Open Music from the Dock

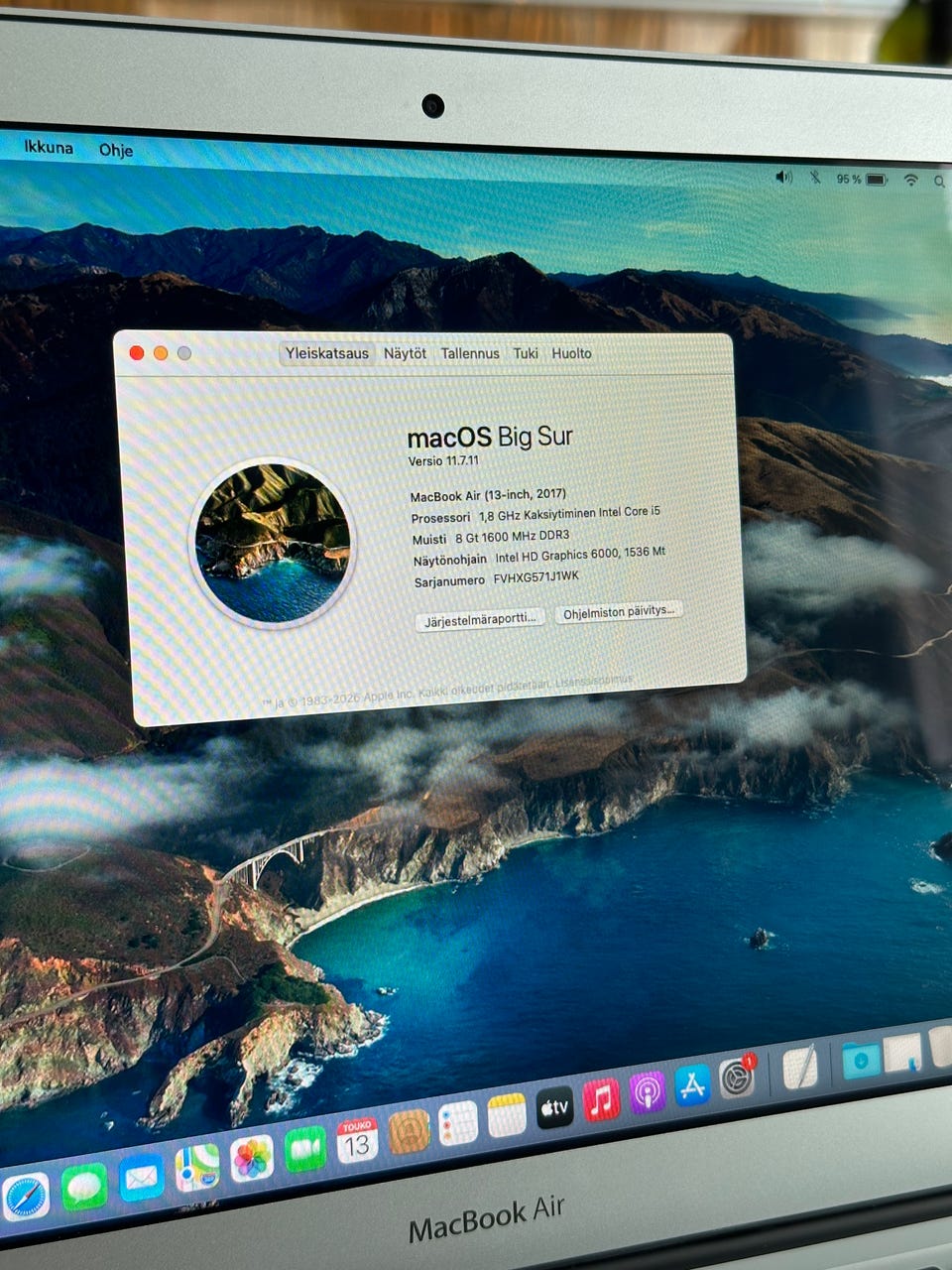pyautogui.click(x=601, y=1099)
